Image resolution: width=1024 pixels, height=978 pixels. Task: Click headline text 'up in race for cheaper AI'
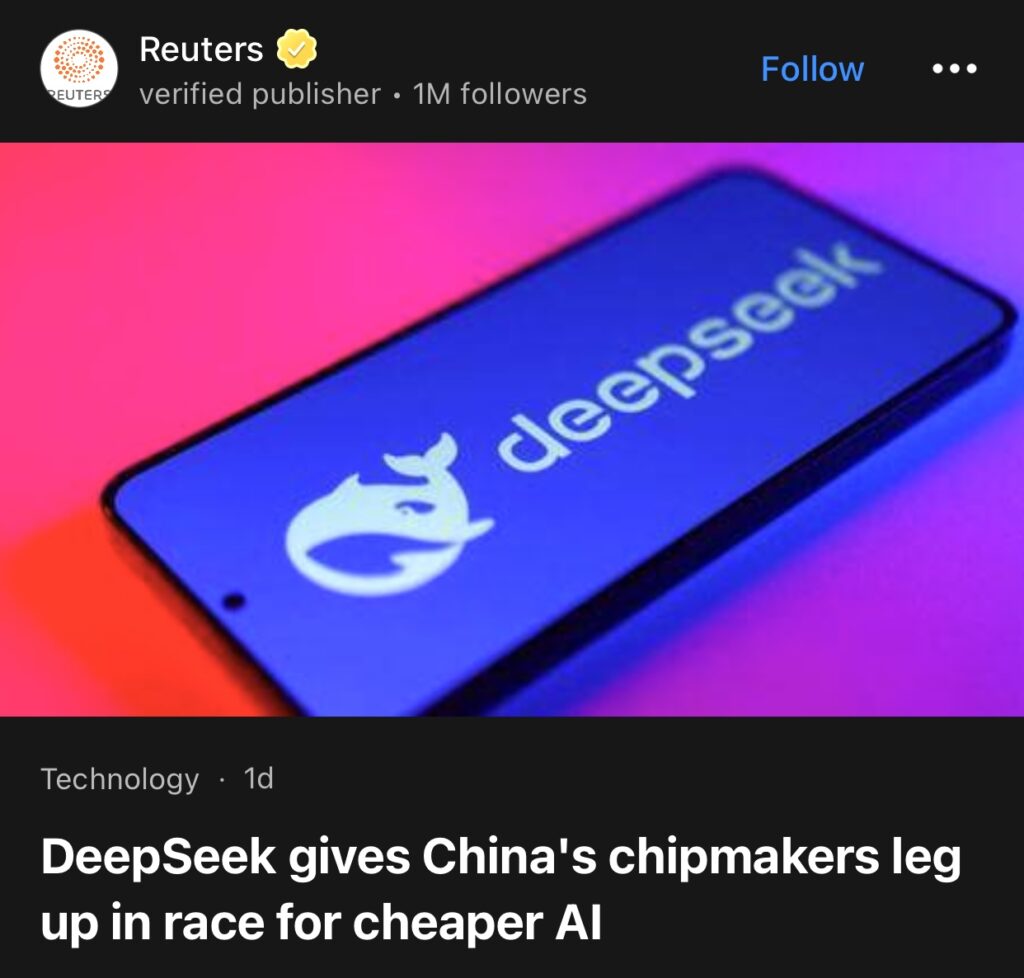click(321, 923)
